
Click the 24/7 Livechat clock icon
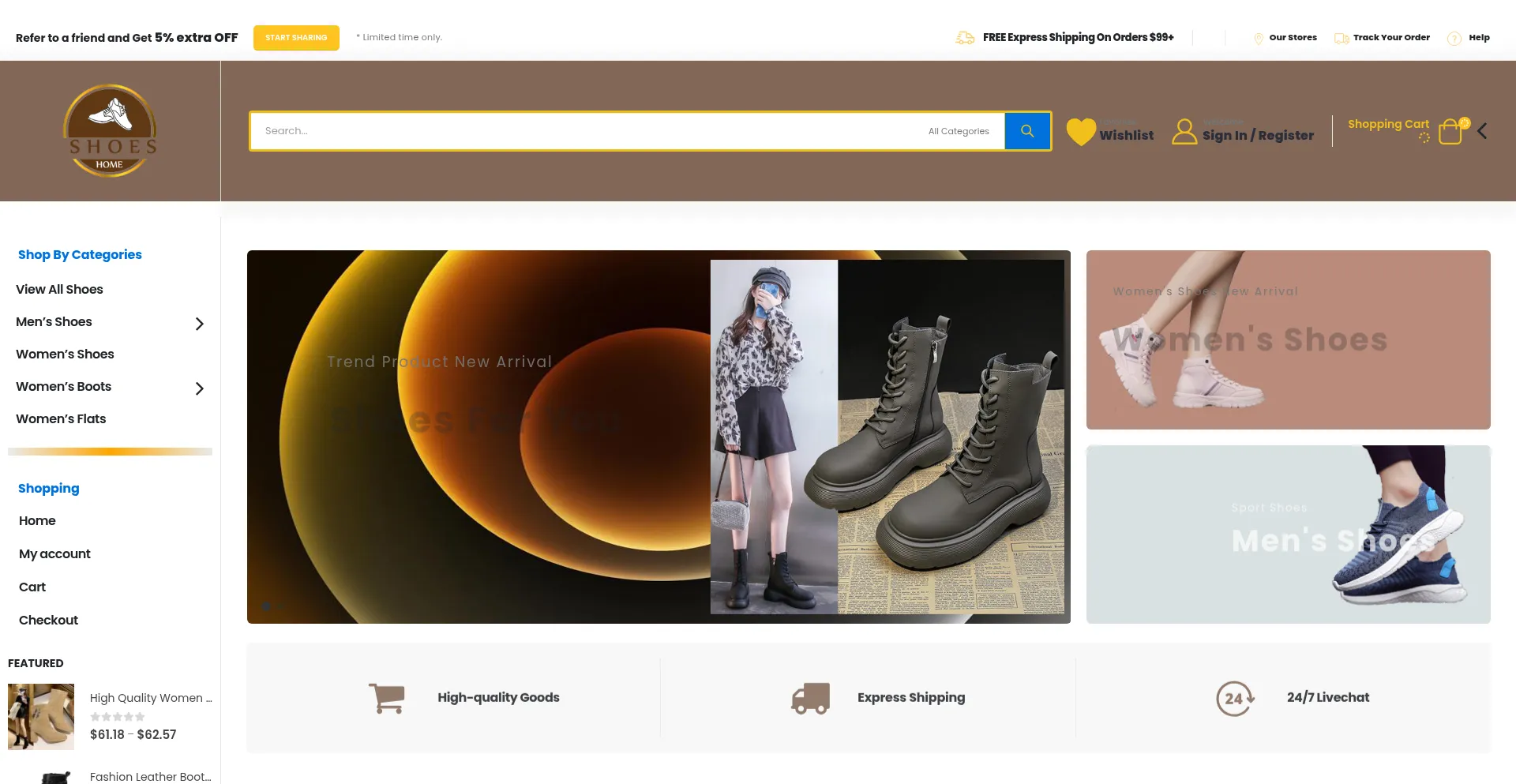(x=1236, y=698)
